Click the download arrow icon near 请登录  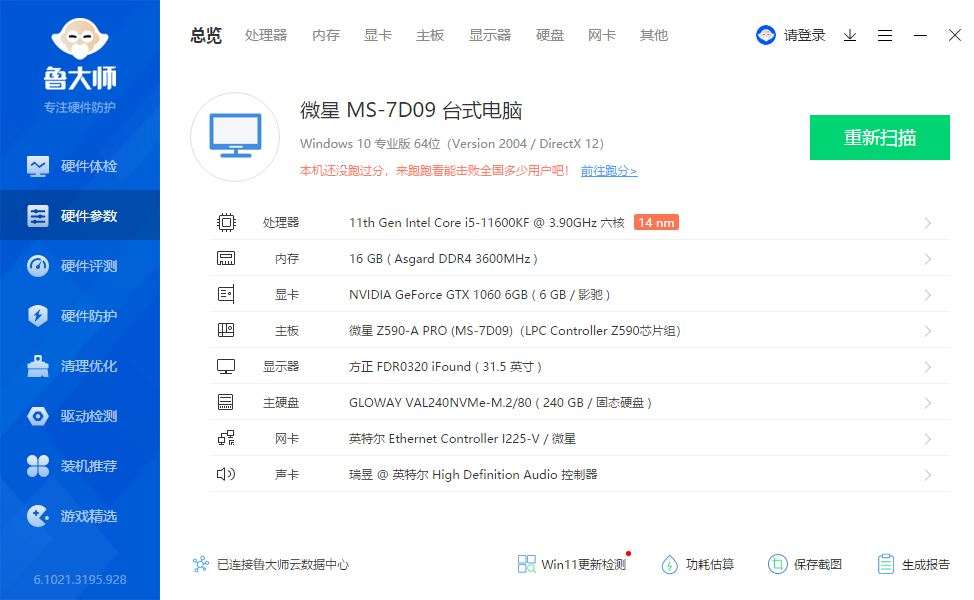pyautogui.click(x=851, y=35)
